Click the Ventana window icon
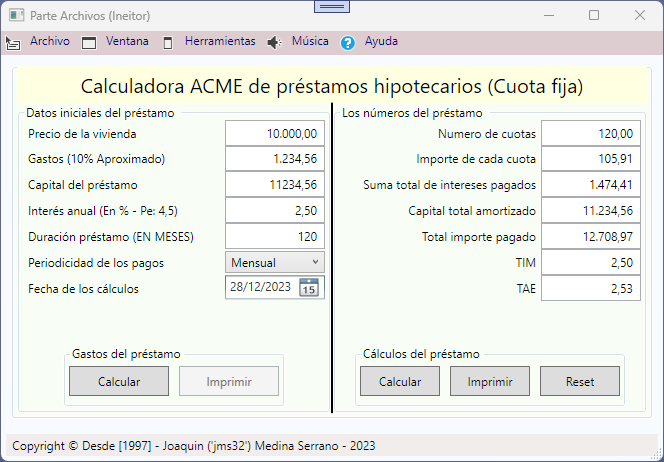The image size is (664, 462). pos(89,43)
